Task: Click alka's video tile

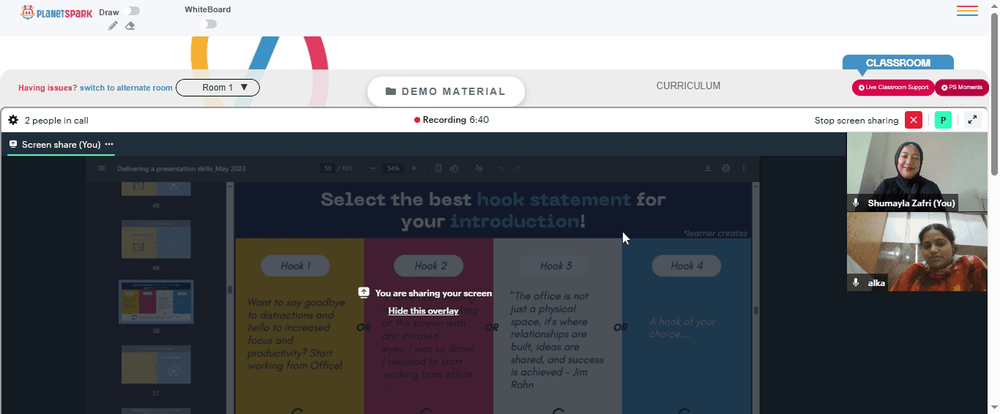Action: (916, 251)
